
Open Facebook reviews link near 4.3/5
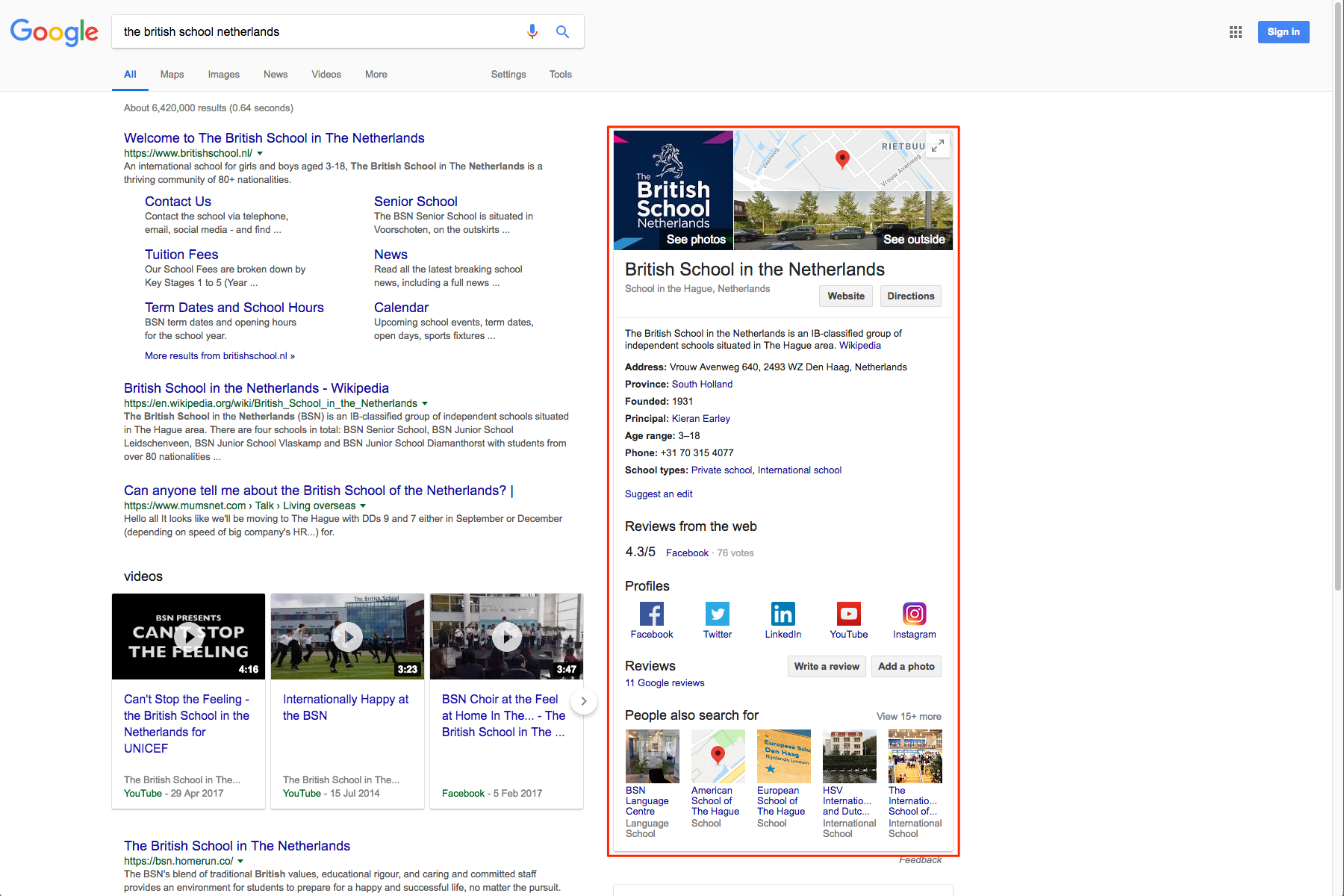[687, 553]
